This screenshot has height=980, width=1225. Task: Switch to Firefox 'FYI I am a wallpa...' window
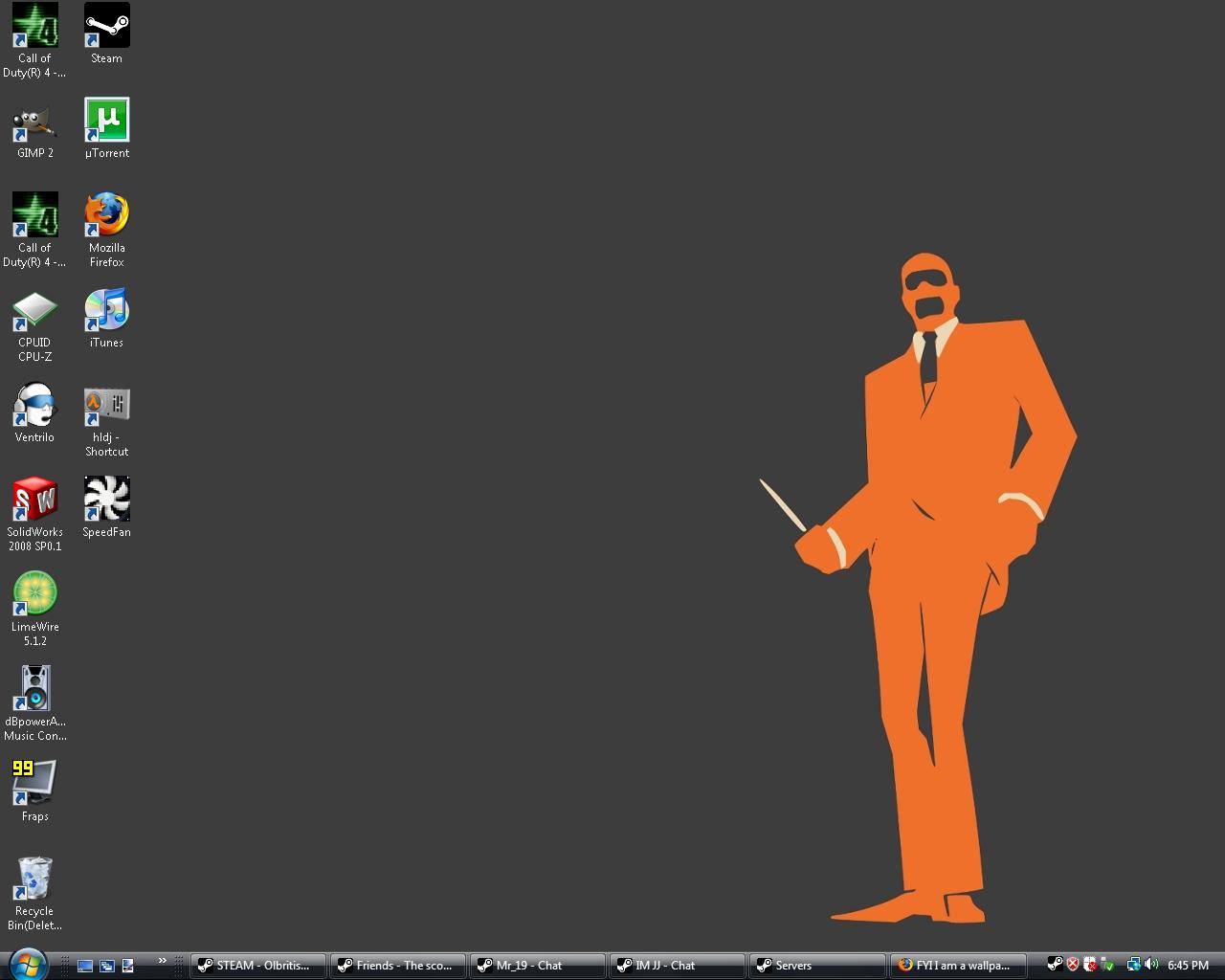point(957,966)
